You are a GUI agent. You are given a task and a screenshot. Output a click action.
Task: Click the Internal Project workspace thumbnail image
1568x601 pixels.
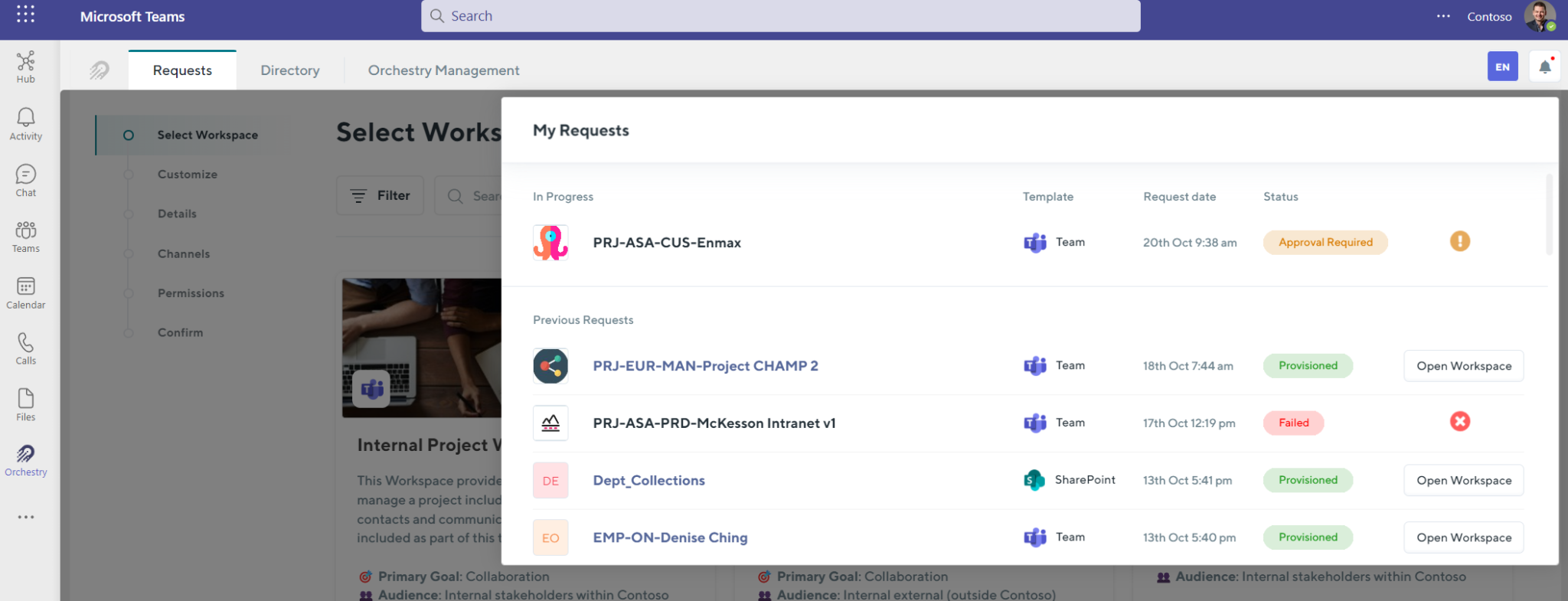pos(422,348)
